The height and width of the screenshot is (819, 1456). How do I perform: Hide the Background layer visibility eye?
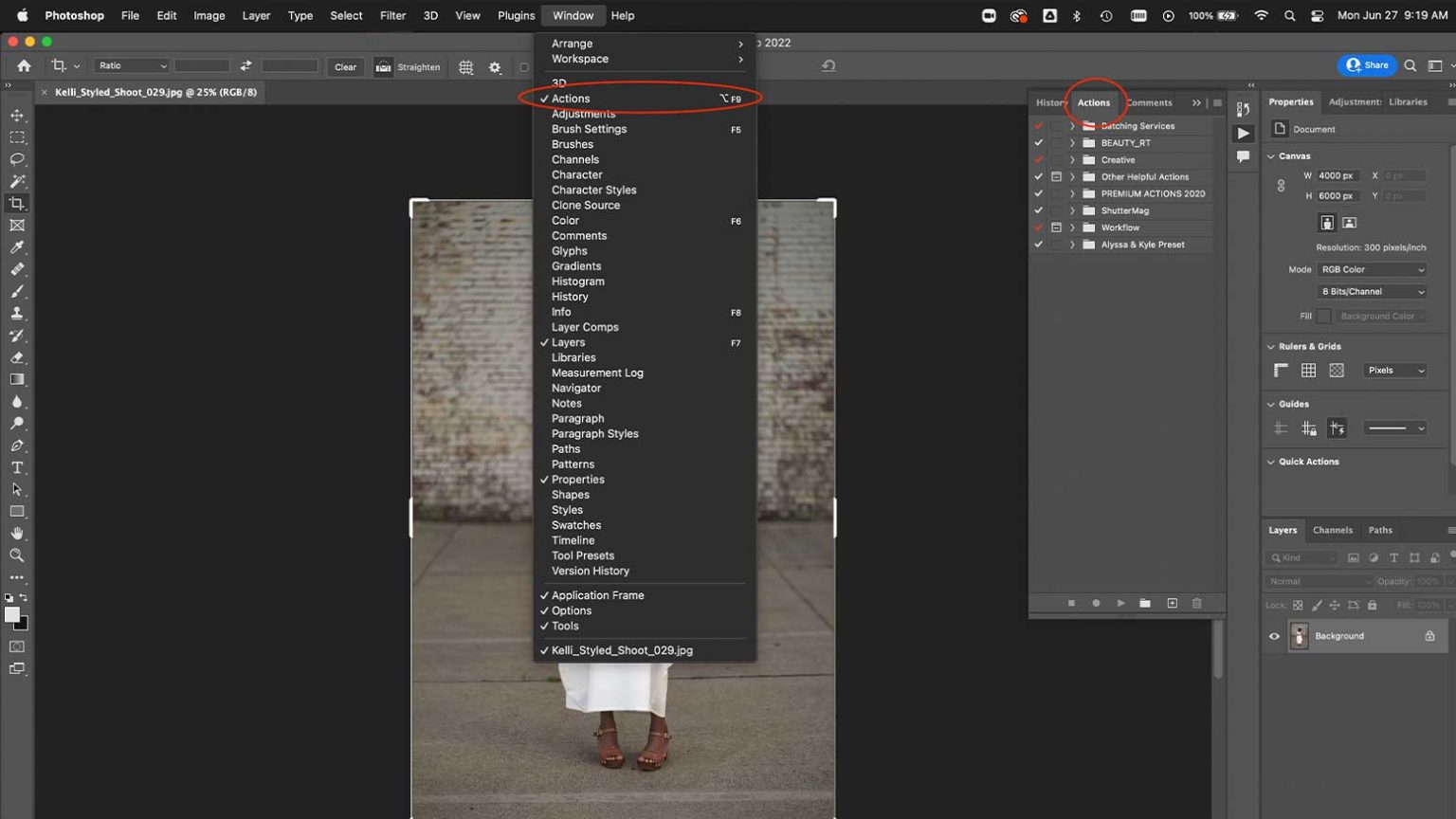1274,636
